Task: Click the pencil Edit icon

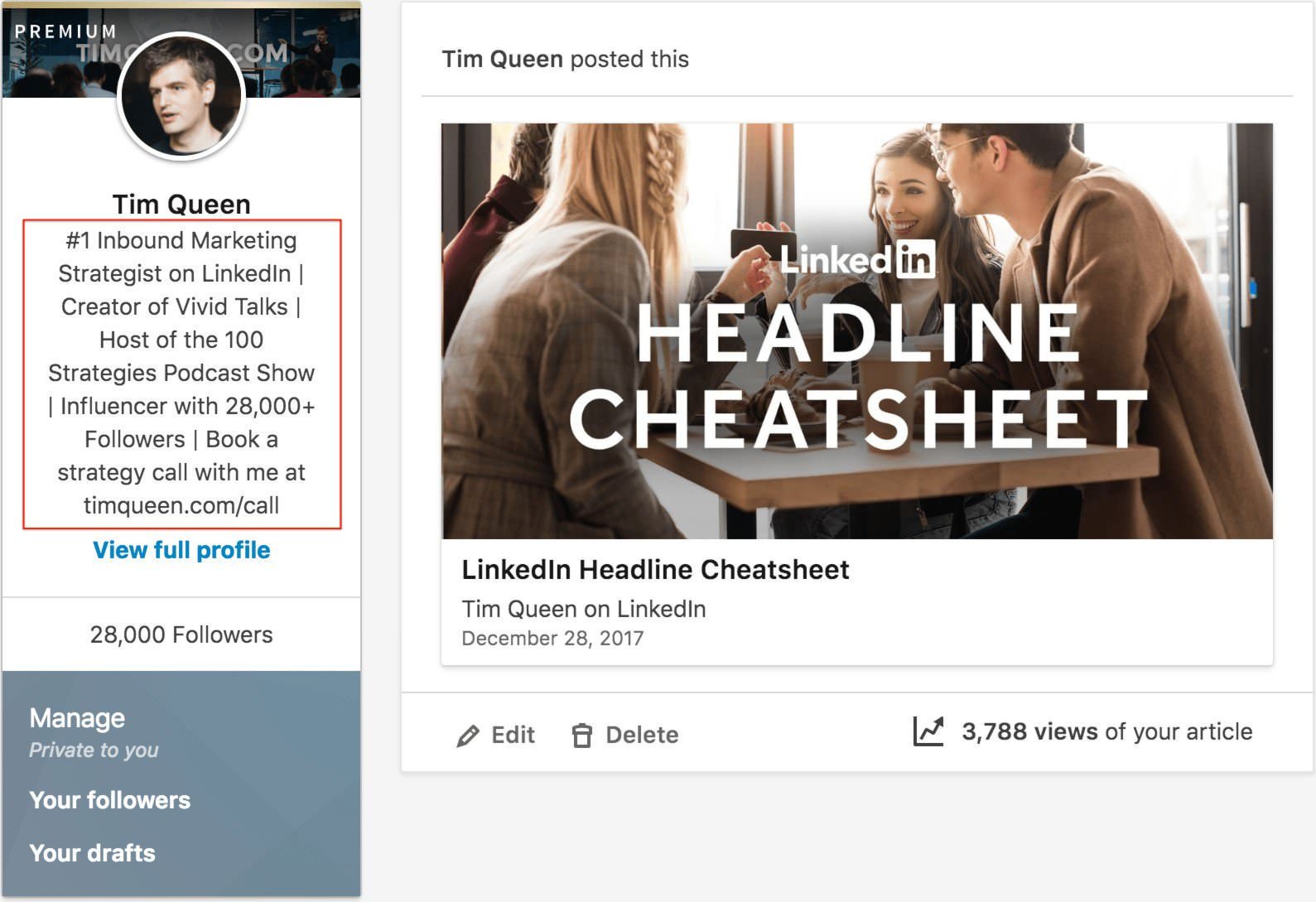Action: click(x=467, y=736)
